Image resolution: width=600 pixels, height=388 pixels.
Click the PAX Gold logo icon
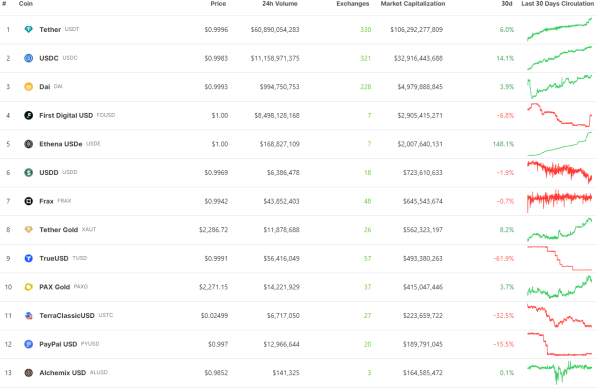click(28, 287)
